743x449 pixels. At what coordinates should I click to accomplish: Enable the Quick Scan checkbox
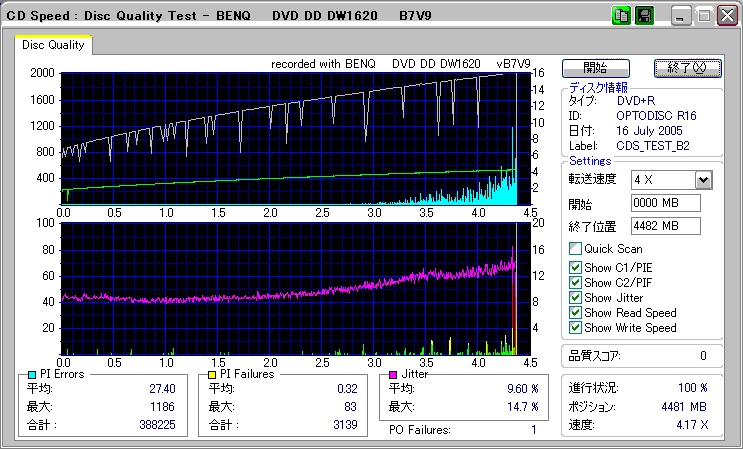(575, 249)
